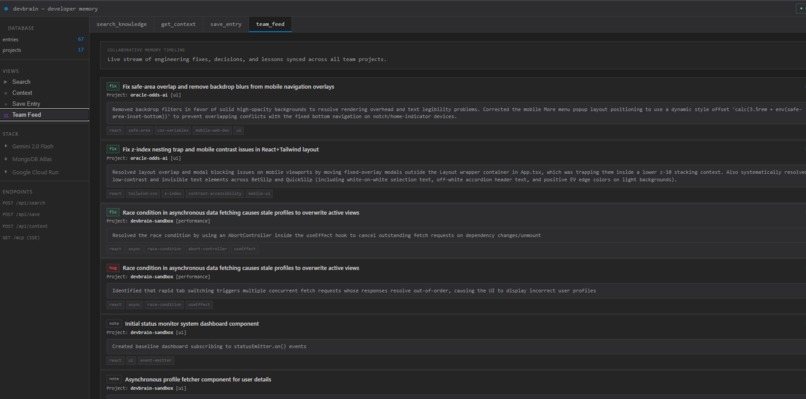Click the 'Live stream of engineering fixes' banner text
The image size is (806, 399).
click(x=247, y=59)
